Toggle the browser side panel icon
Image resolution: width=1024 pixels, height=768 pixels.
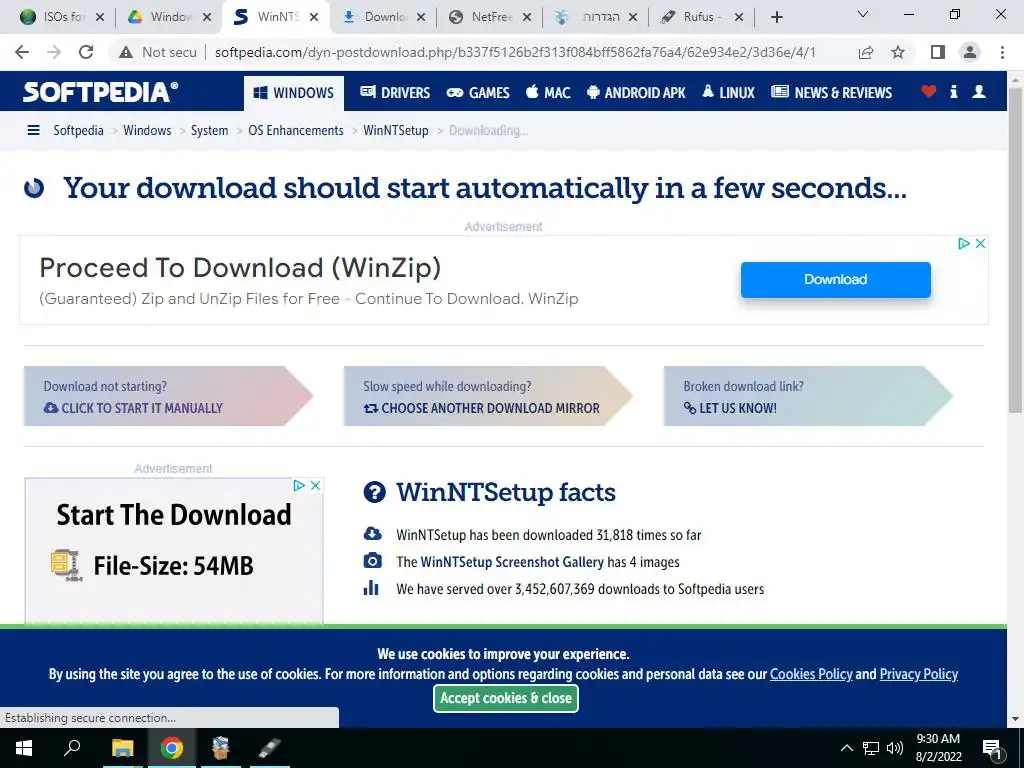[938, 52]
